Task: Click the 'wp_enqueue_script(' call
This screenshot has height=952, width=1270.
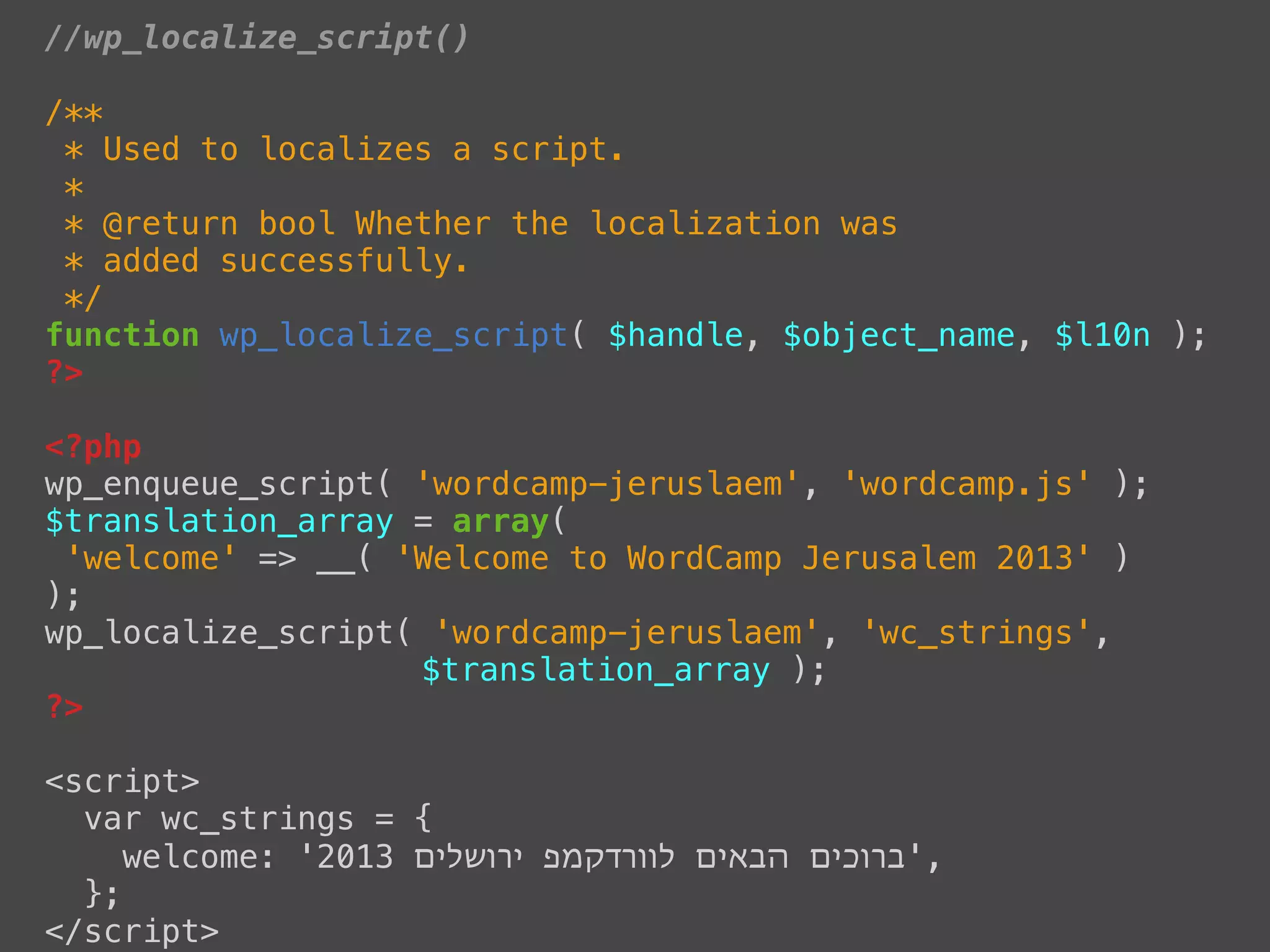Action: (x=218, y=485)
